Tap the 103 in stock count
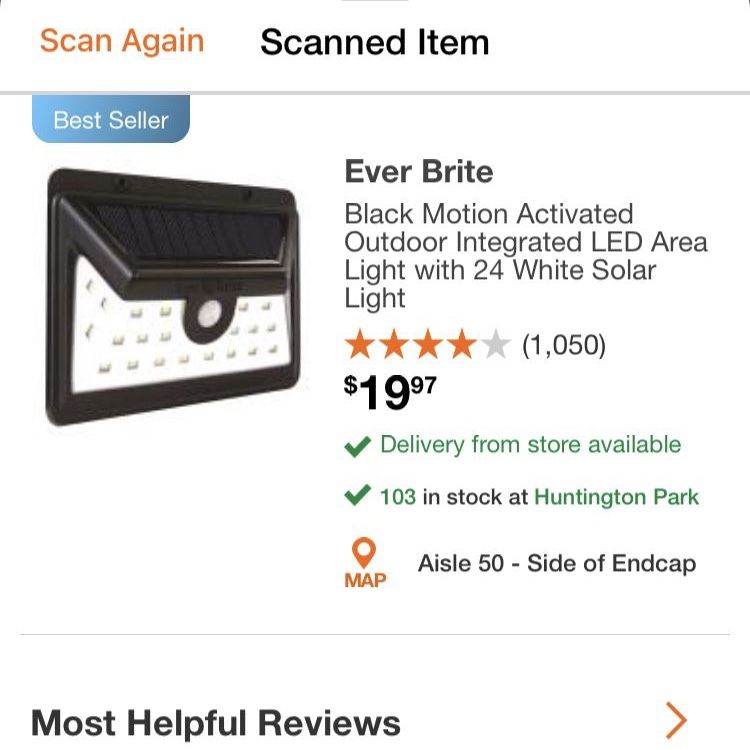750x750 pixels. coord(397,497)
